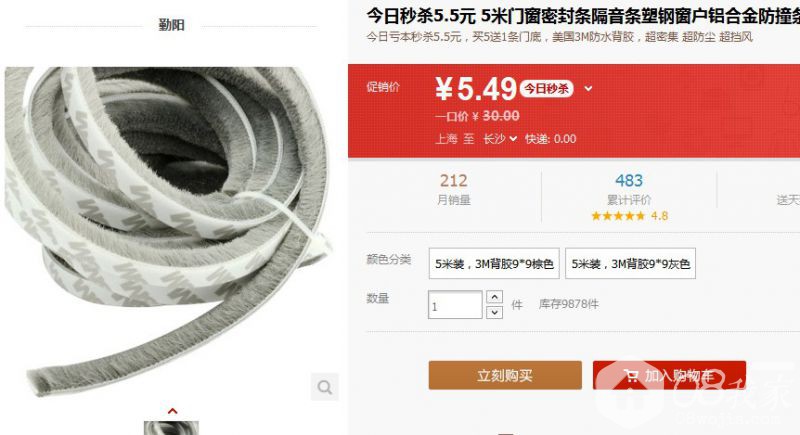
Task: Click the quantity input field
Action: [x=455, y=305]
